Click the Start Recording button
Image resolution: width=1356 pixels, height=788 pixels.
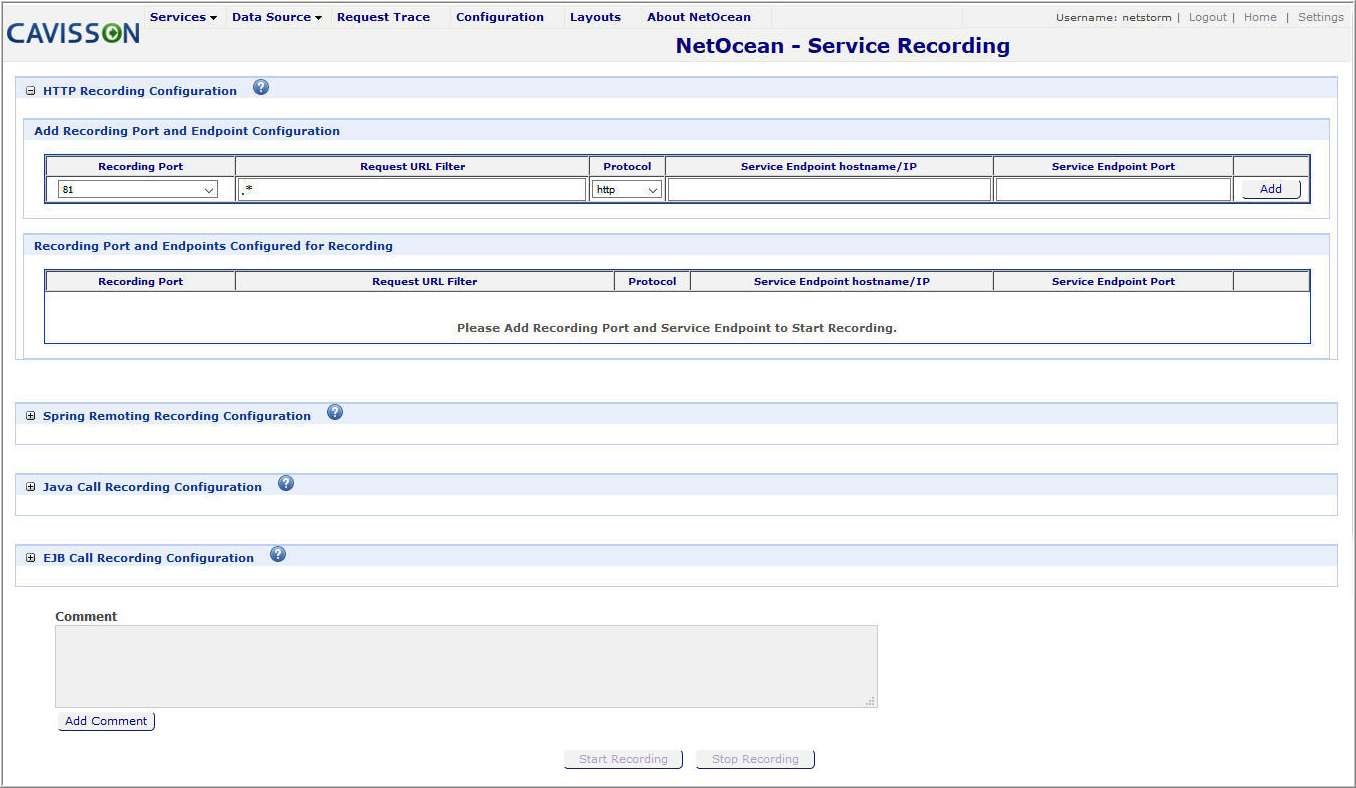pyautogui.click(x=623, y=759)
